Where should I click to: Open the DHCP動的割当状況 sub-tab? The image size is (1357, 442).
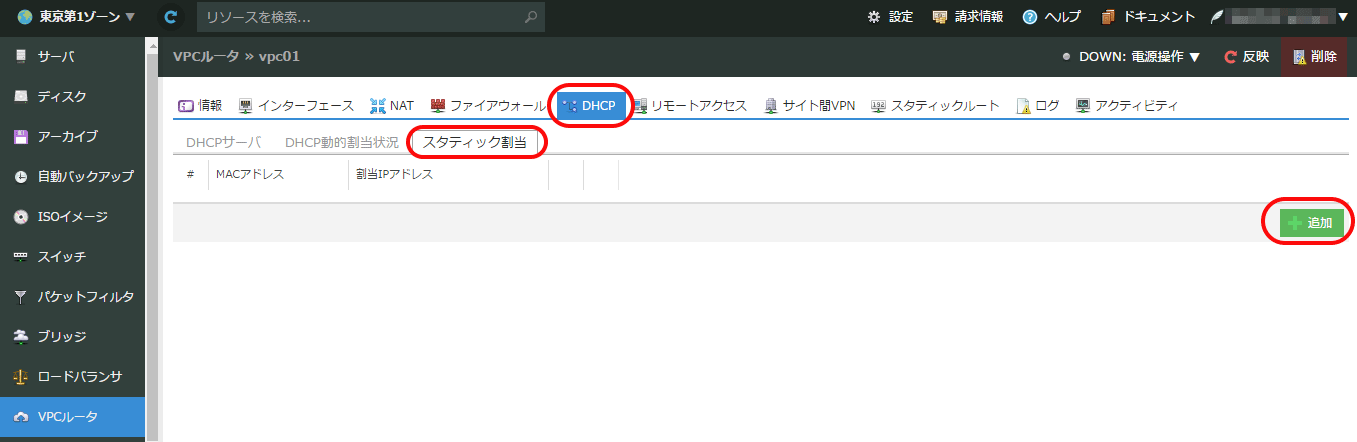click(x=342, y=142)
